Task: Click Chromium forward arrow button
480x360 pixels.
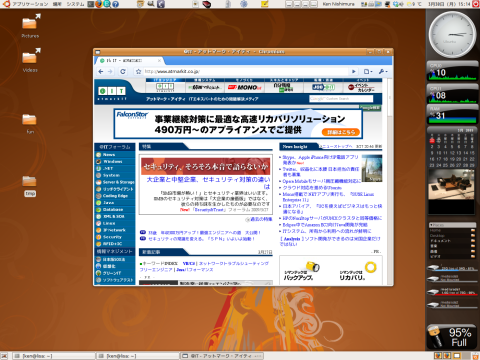Action: click(110, 71)
